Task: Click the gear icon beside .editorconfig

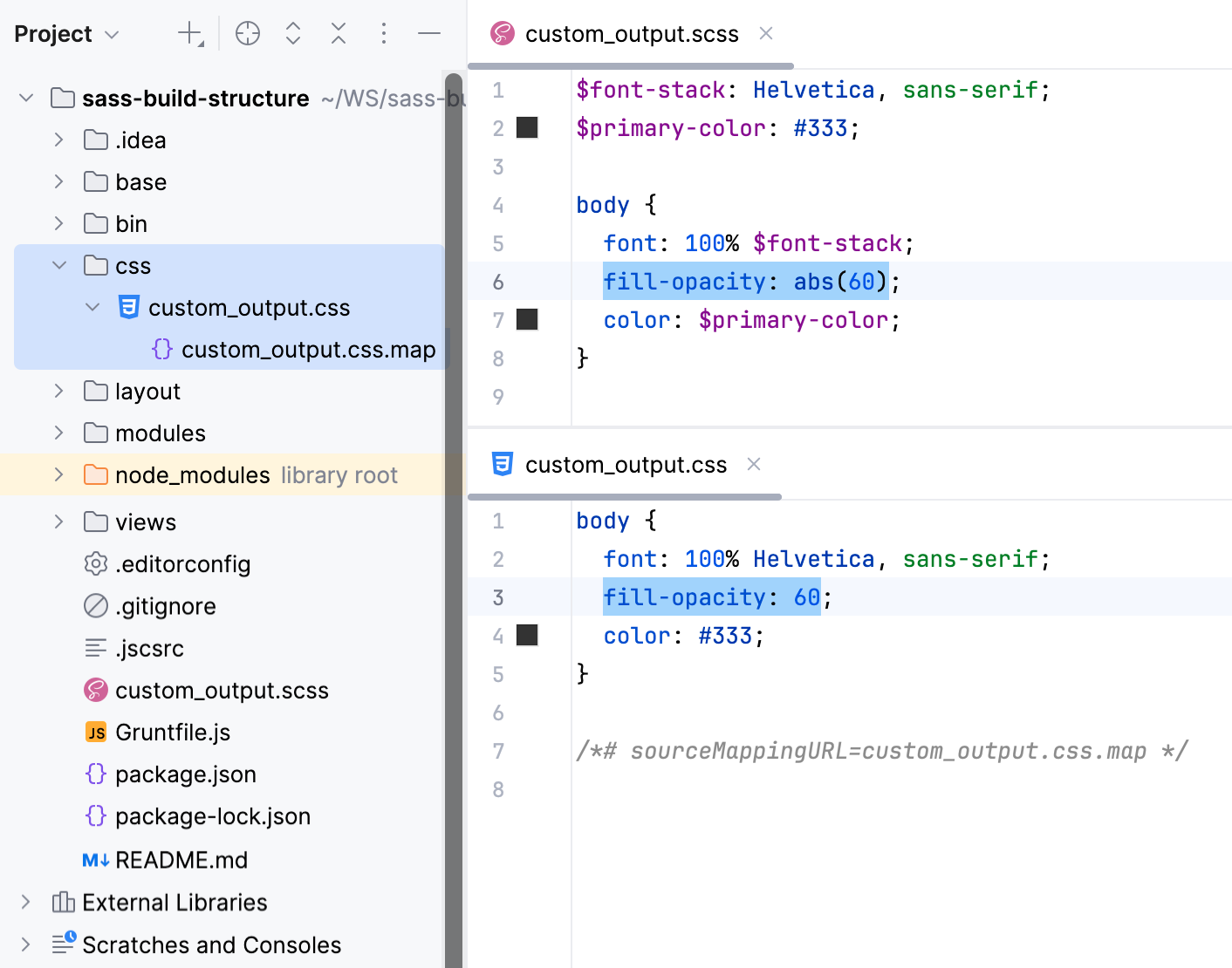Action: pos(96,564)
